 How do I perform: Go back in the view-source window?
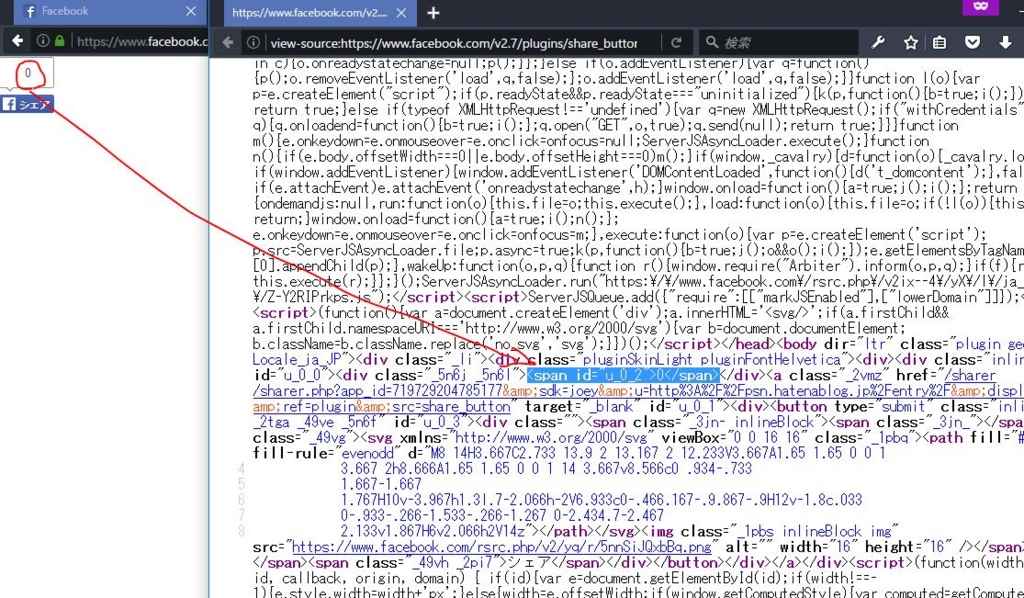(227, 42)
